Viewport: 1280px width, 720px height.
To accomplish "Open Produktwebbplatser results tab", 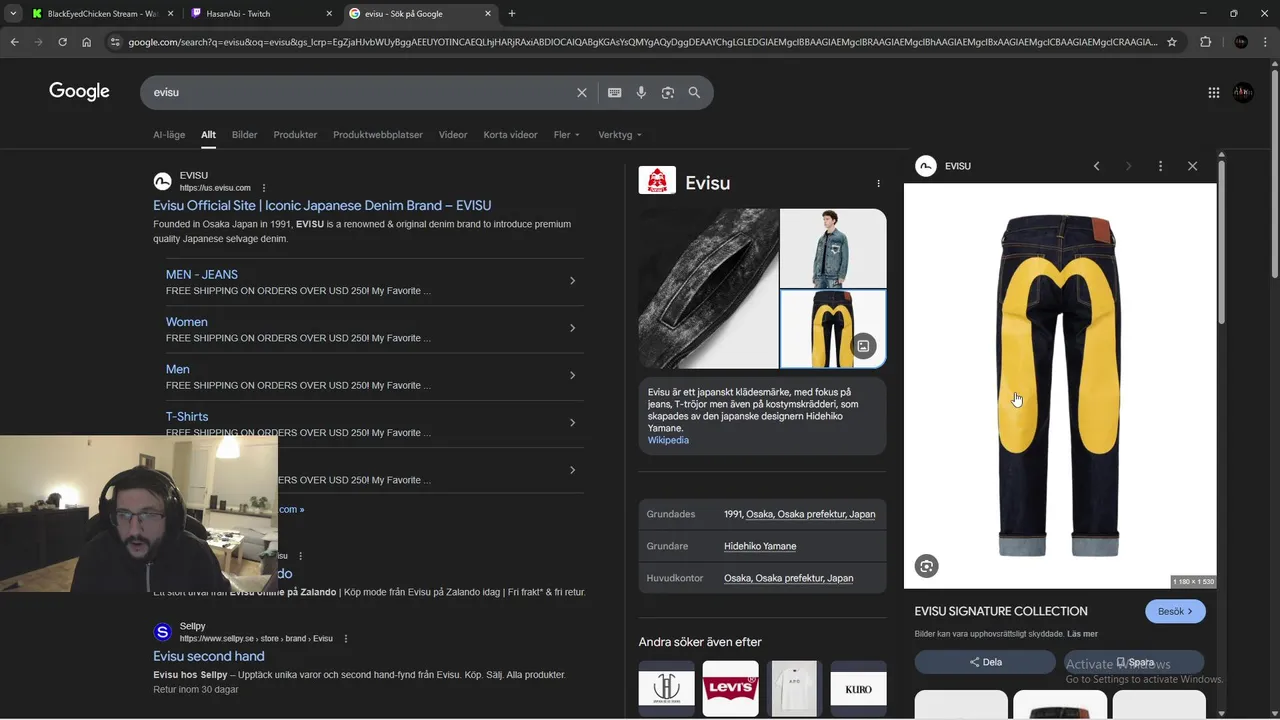I will click(378, 134).
